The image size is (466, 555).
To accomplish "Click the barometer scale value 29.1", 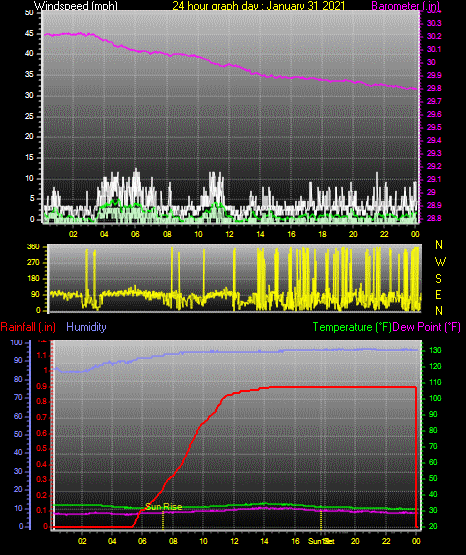I will pyautogui.click(x=434, y=179).
